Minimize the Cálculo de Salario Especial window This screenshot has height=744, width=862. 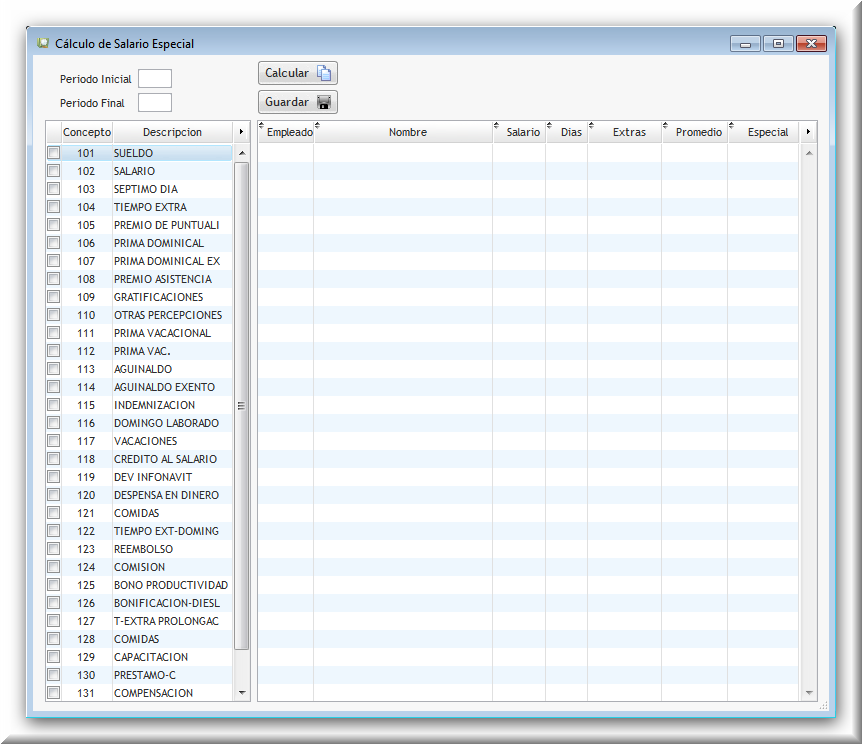(x=745, y=43)
